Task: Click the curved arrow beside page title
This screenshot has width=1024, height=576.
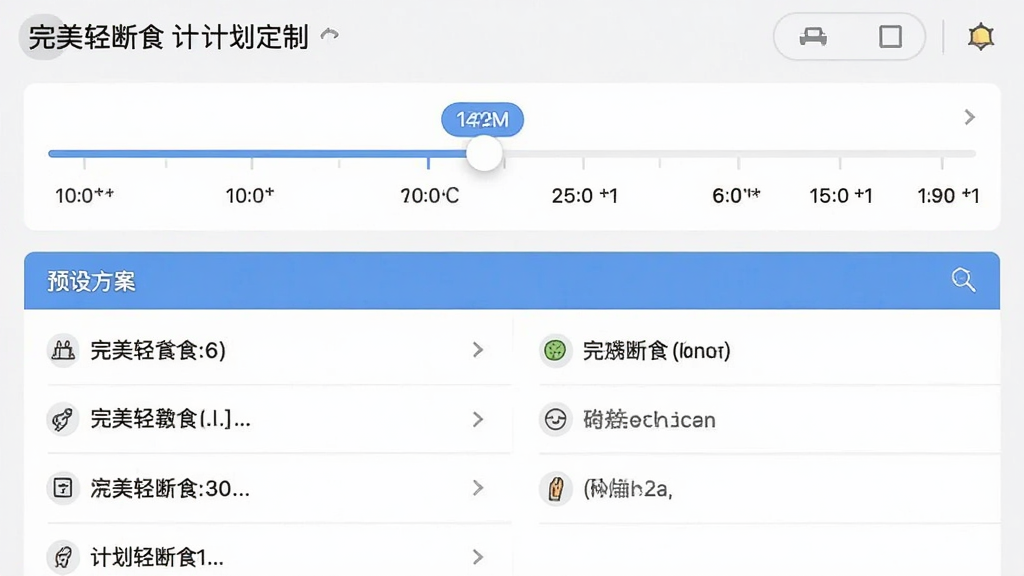Action: point(330,34)
